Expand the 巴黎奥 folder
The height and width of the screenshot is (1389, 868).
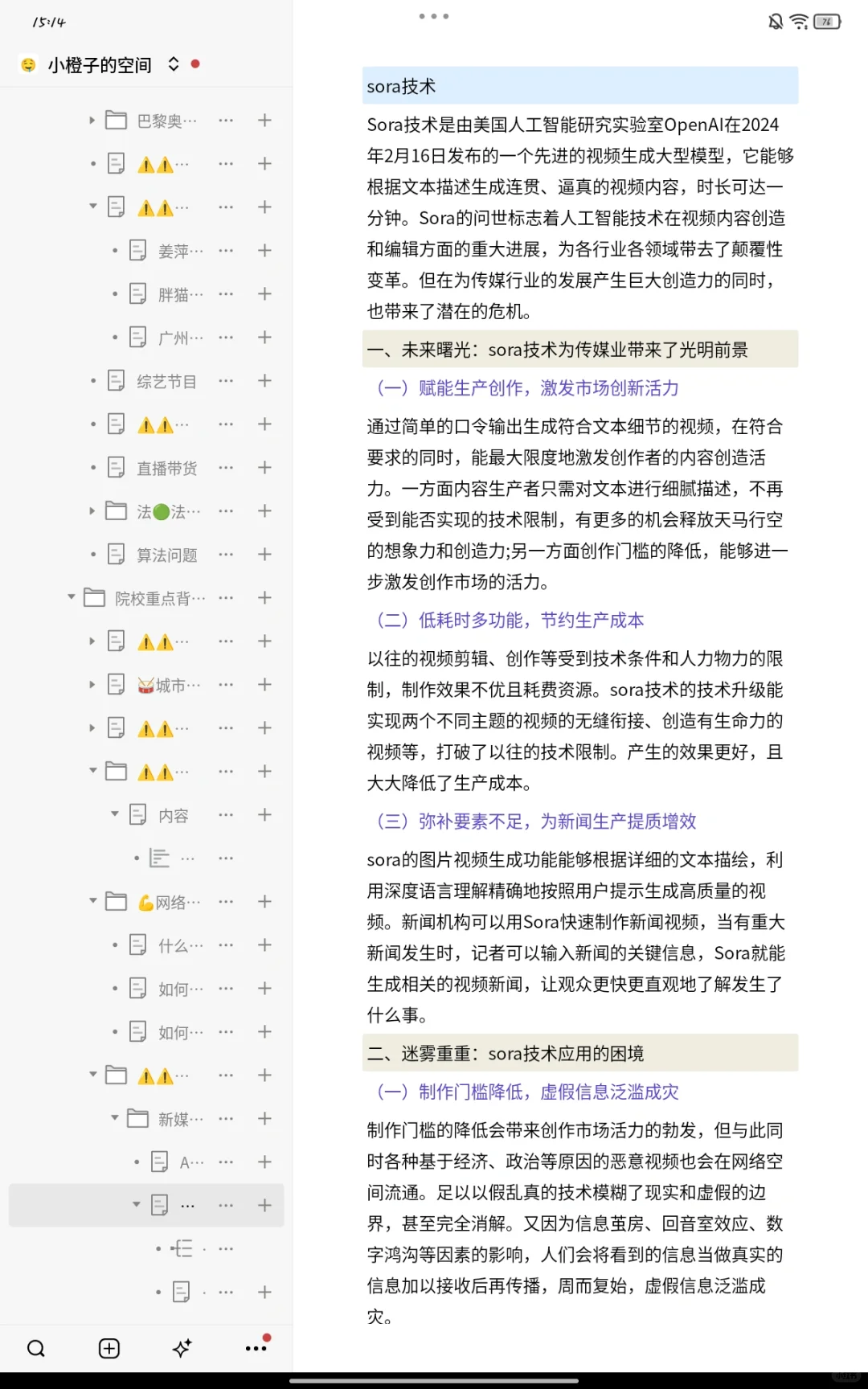(x=92, y=121)
